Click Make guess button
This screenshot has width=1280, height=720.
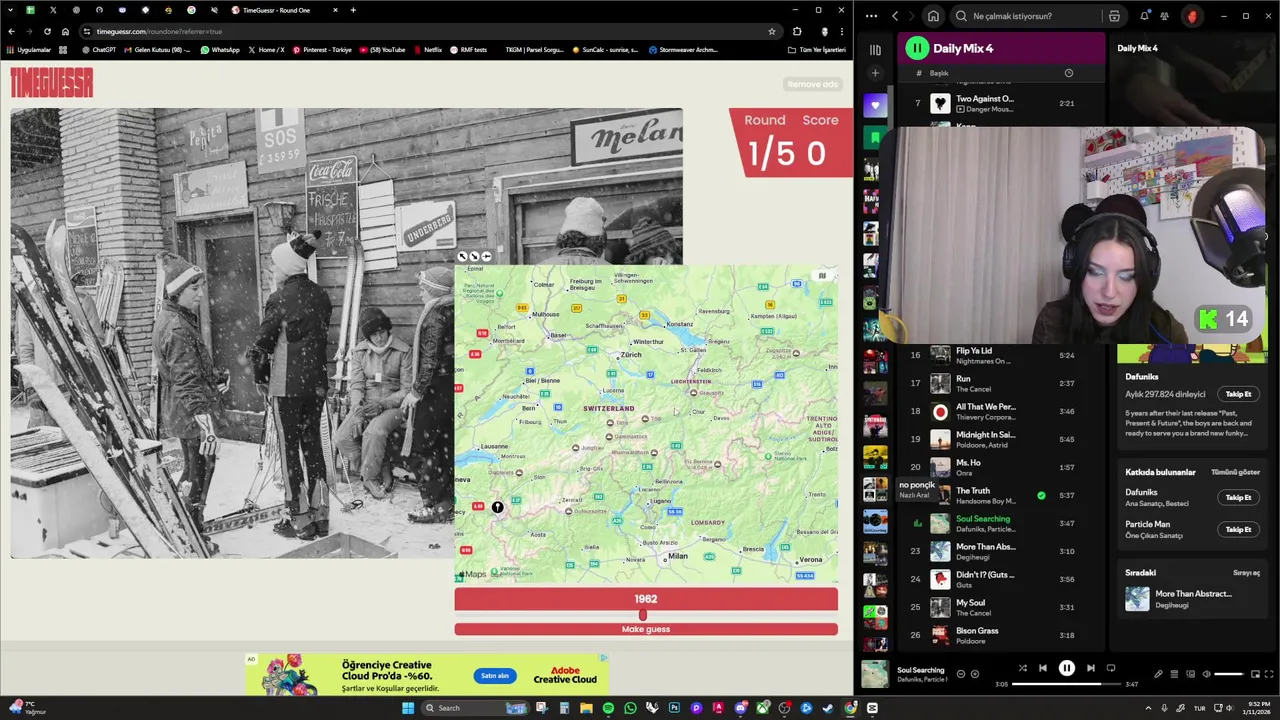pos(646,629)
